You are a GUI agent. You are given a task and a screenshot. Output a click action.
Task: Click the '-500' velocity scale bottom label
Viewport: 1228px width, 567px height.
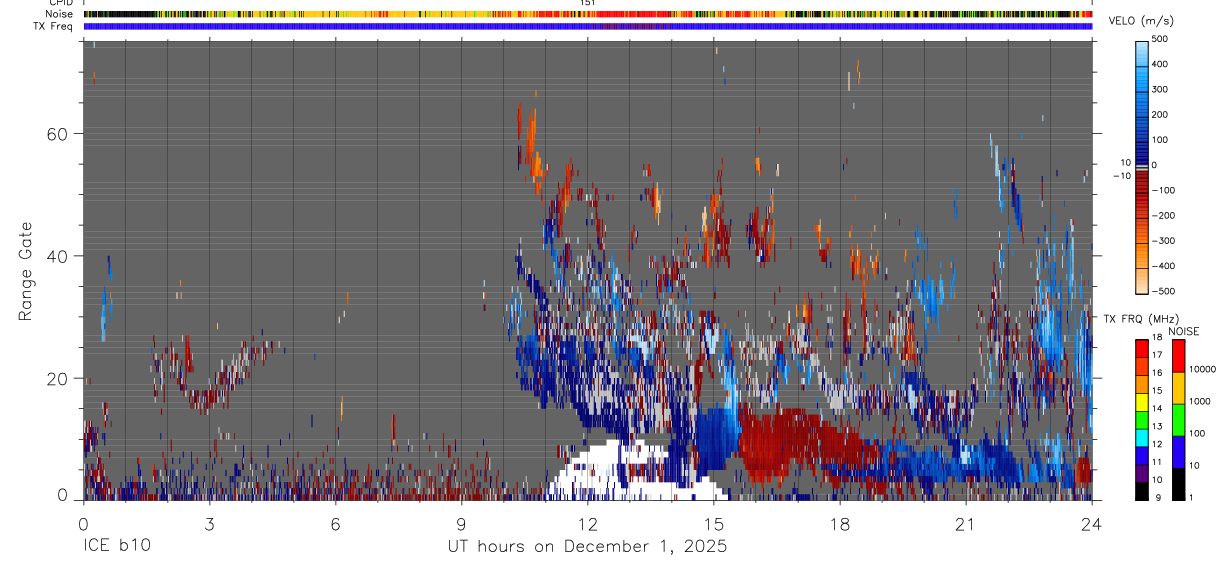click(x=1164, y=291)
